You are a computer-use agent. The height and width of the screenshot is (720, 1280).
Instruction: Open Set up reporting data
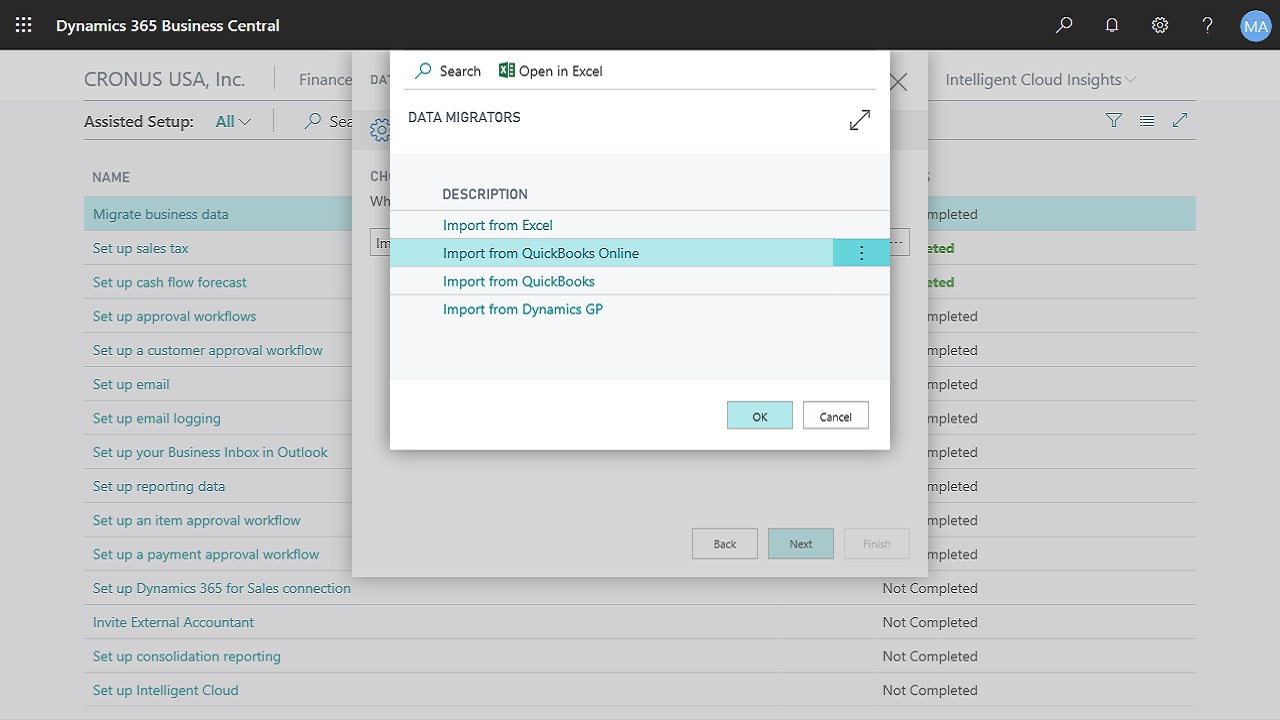click(x=159, y=486)
